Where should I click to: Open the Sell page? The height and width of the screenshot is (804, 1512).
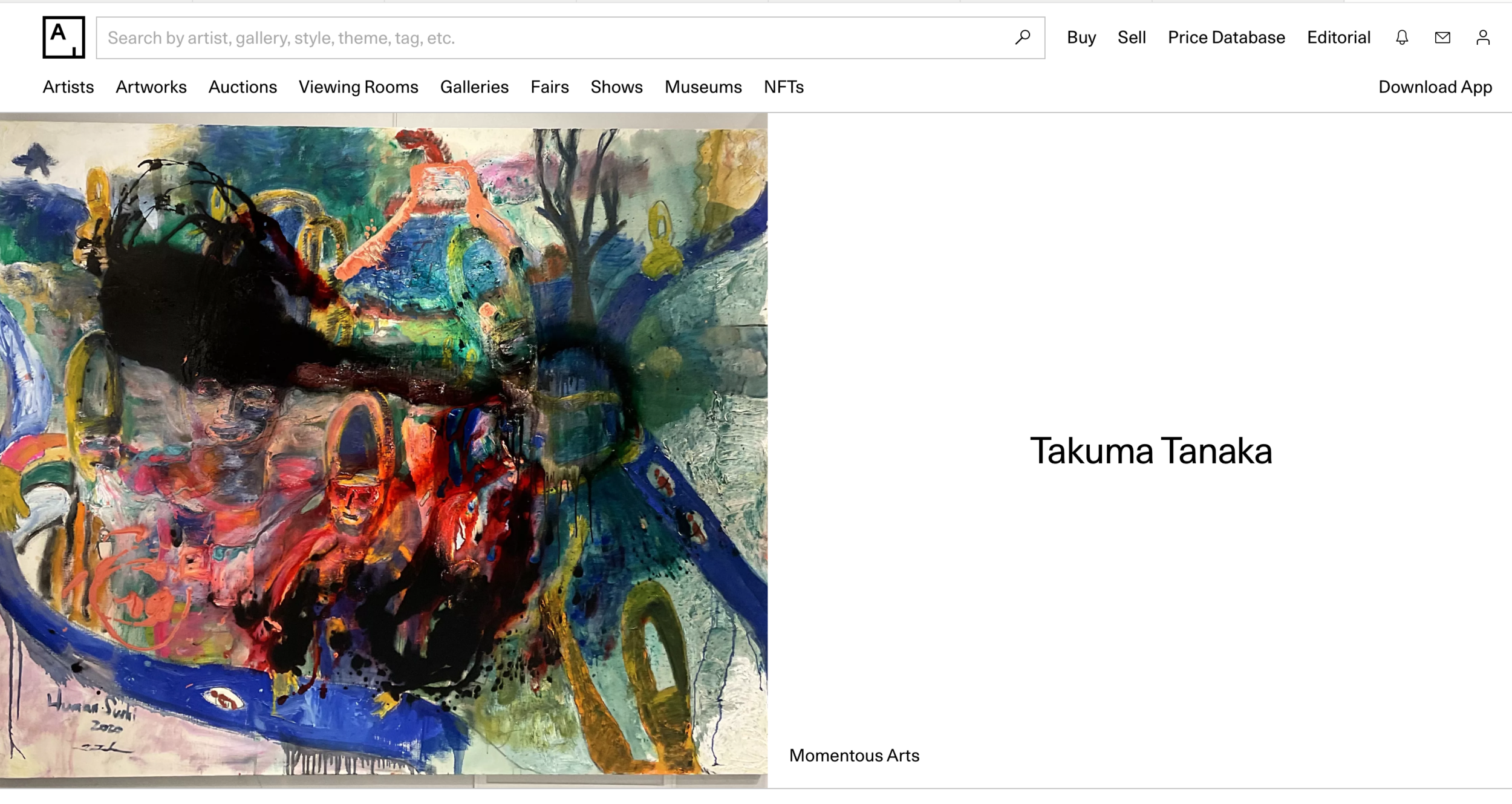click(x=1132, y=38)
